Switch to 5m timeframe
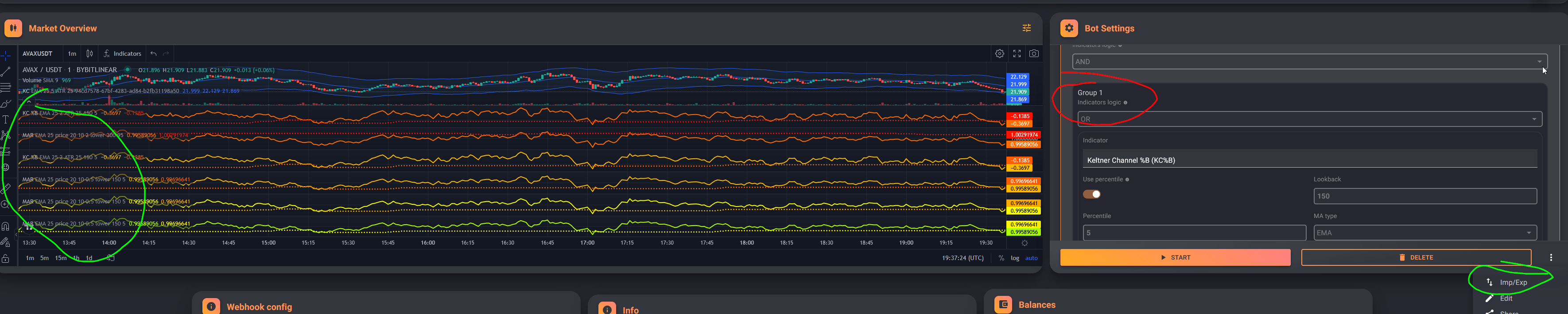1568x314 pixels. (44, 258)
